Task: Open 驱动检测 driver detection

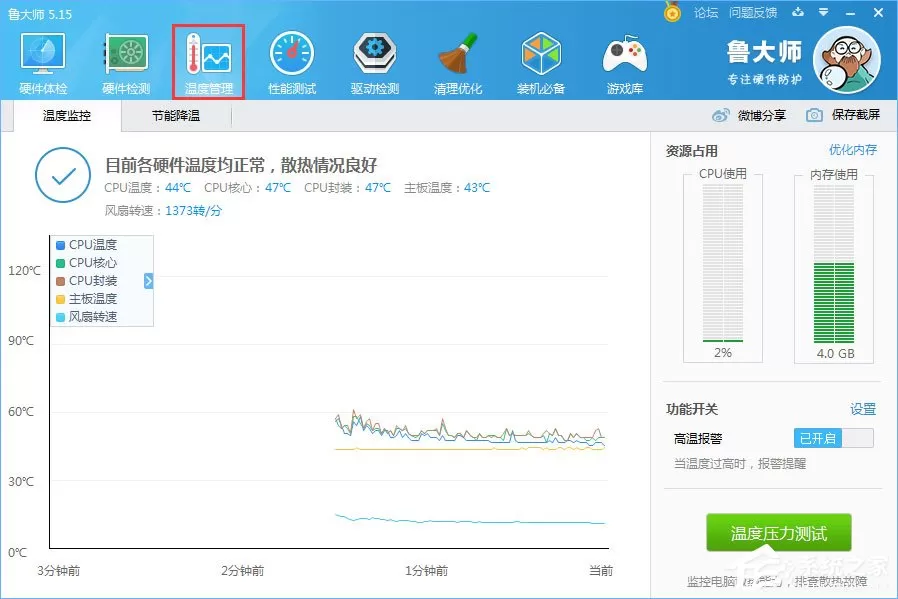Action: pos(375,64)
